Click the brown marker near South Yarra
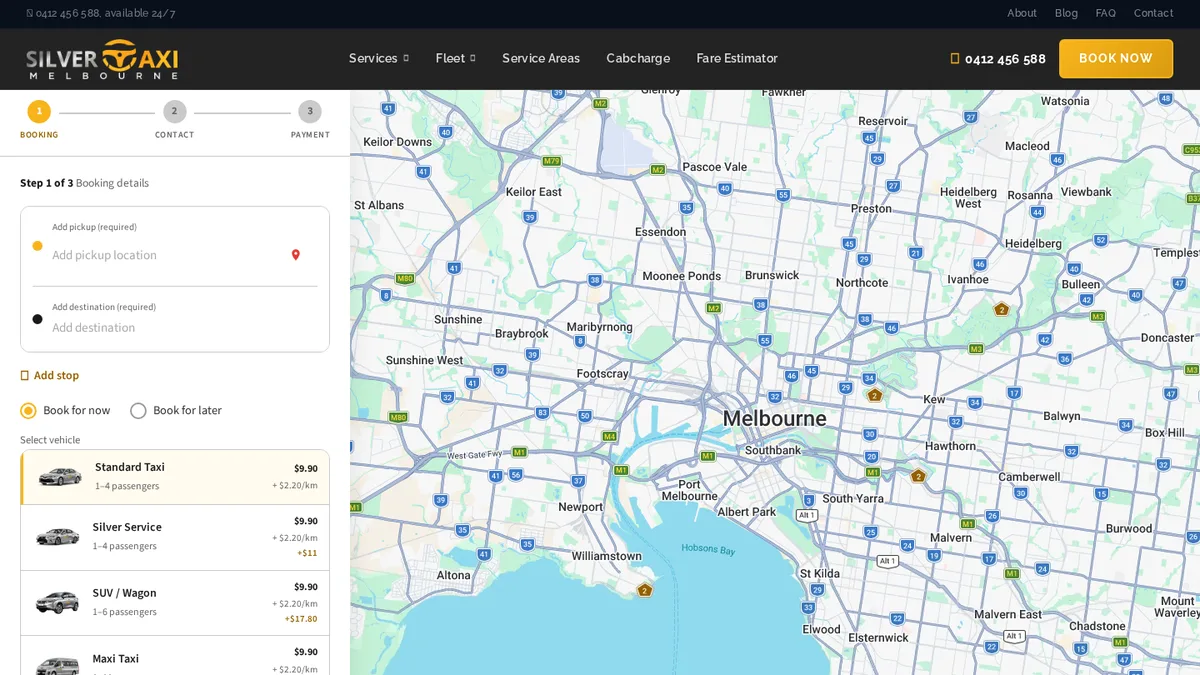This screenshot has height=675, width=1200. point(918,476)
